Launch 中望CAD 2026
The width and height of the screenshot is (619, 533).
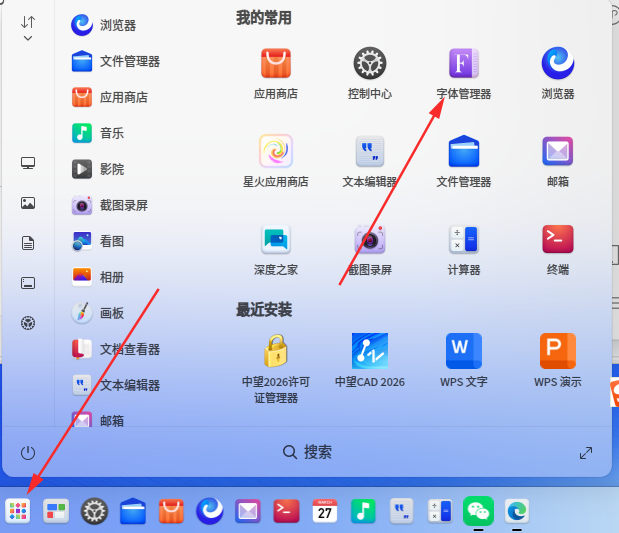tap(370, 360)
